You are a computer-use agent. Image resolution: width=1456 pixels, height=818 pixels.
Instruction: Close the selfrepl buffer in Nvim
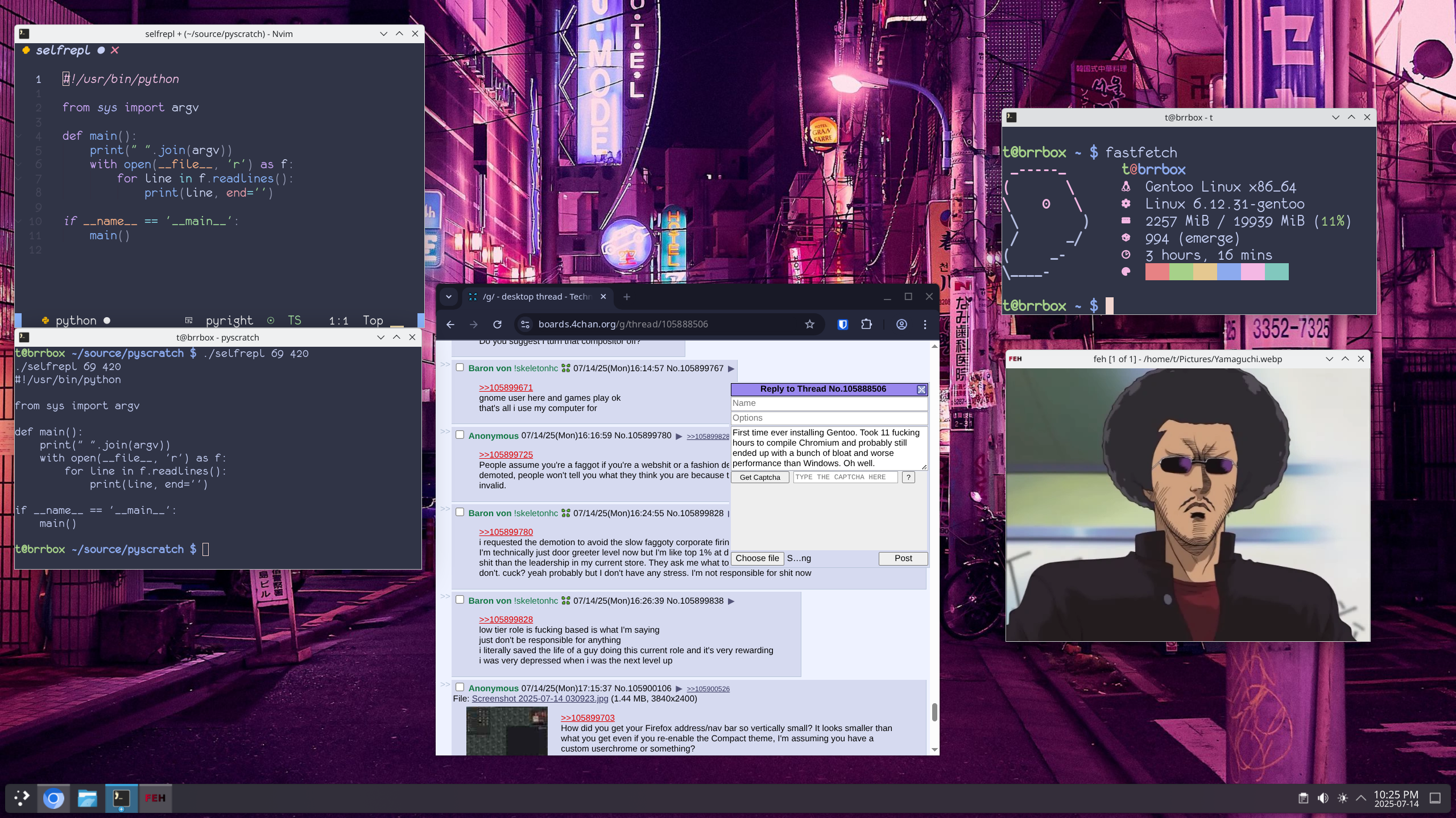coord(115,50)
